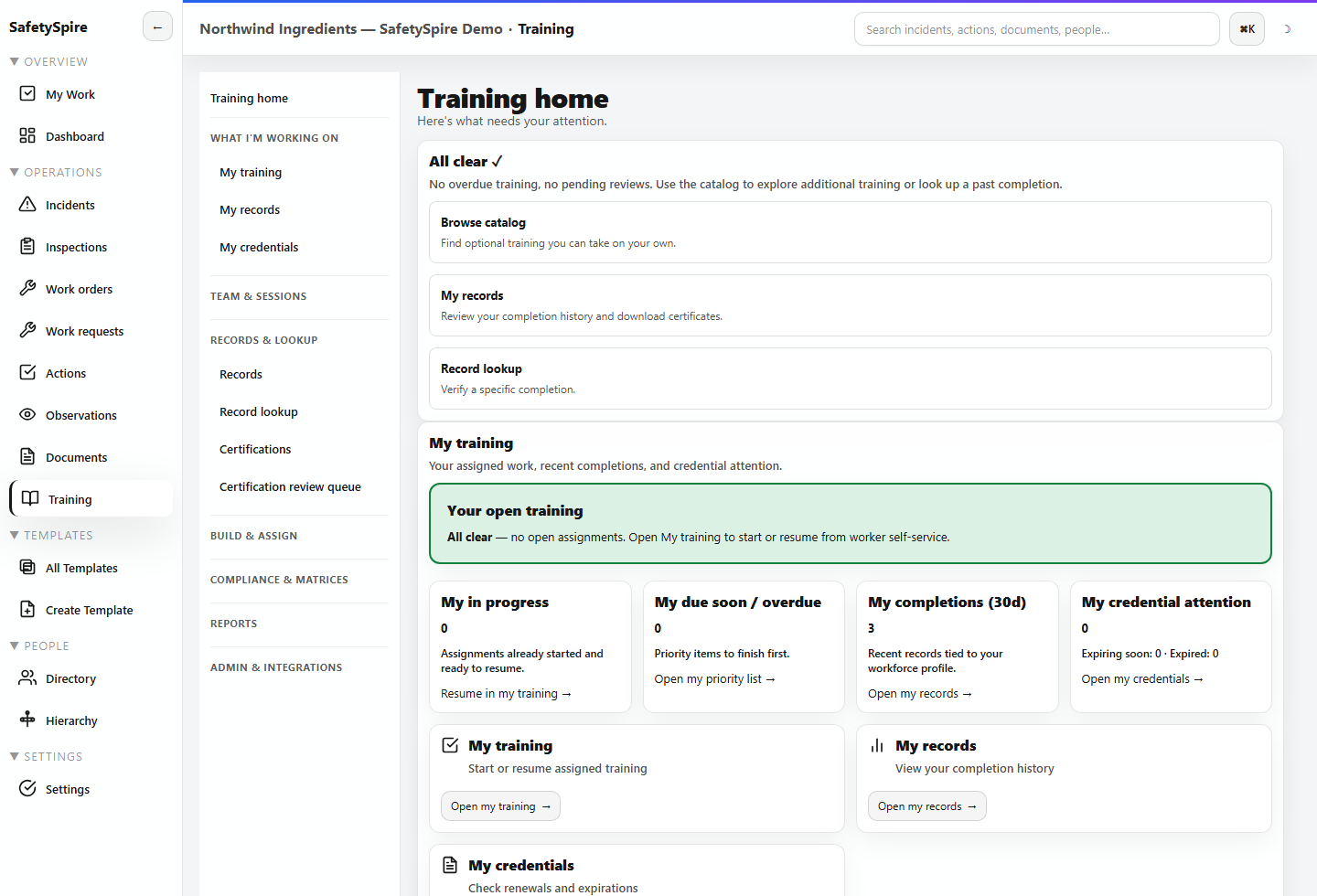Expand REPORTS group
Image resolution: width=1317 pixels, height=896 pixels.
(234, 624)
